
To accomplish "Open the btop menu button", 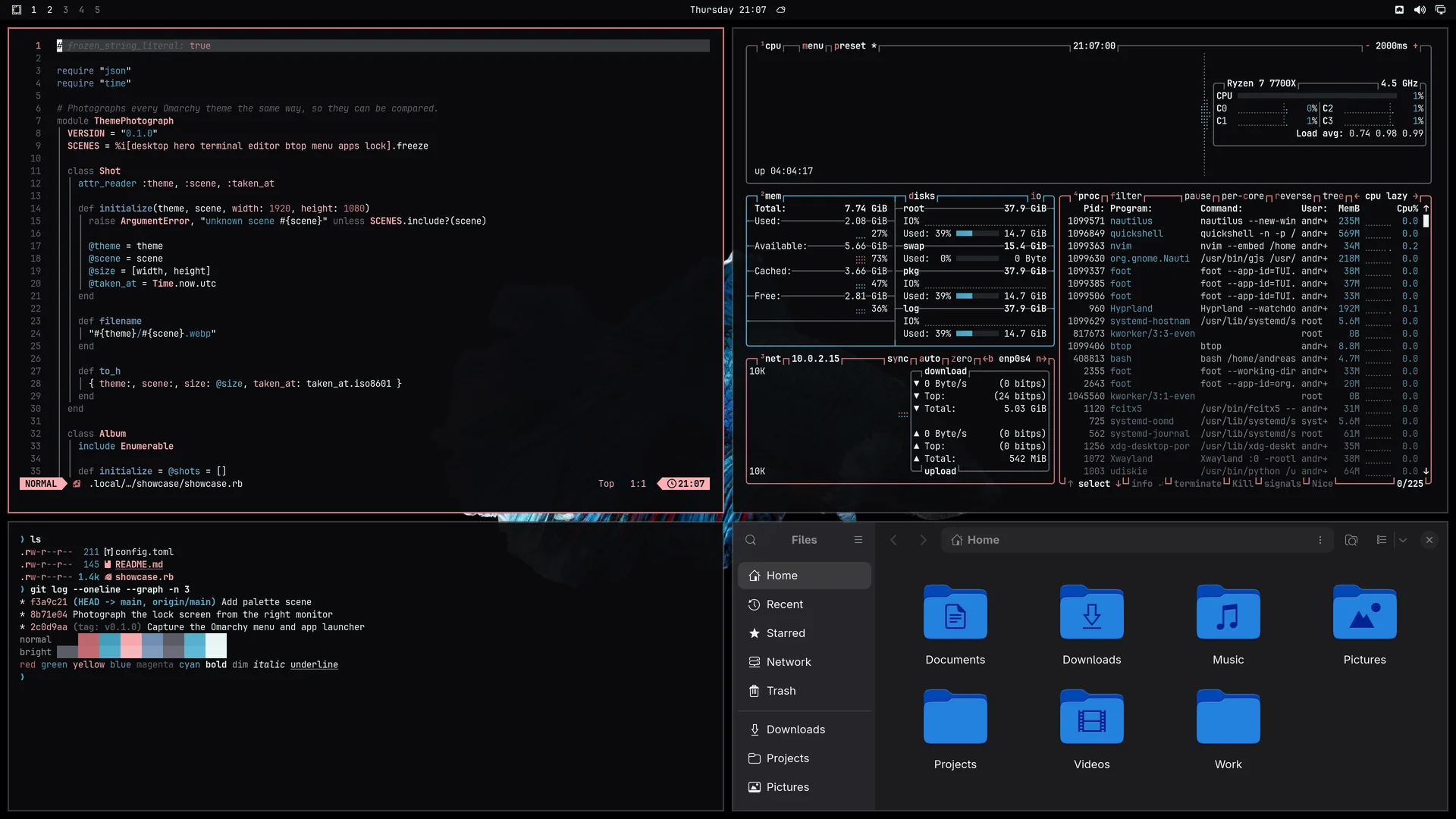I will click(x=812, y=45).
